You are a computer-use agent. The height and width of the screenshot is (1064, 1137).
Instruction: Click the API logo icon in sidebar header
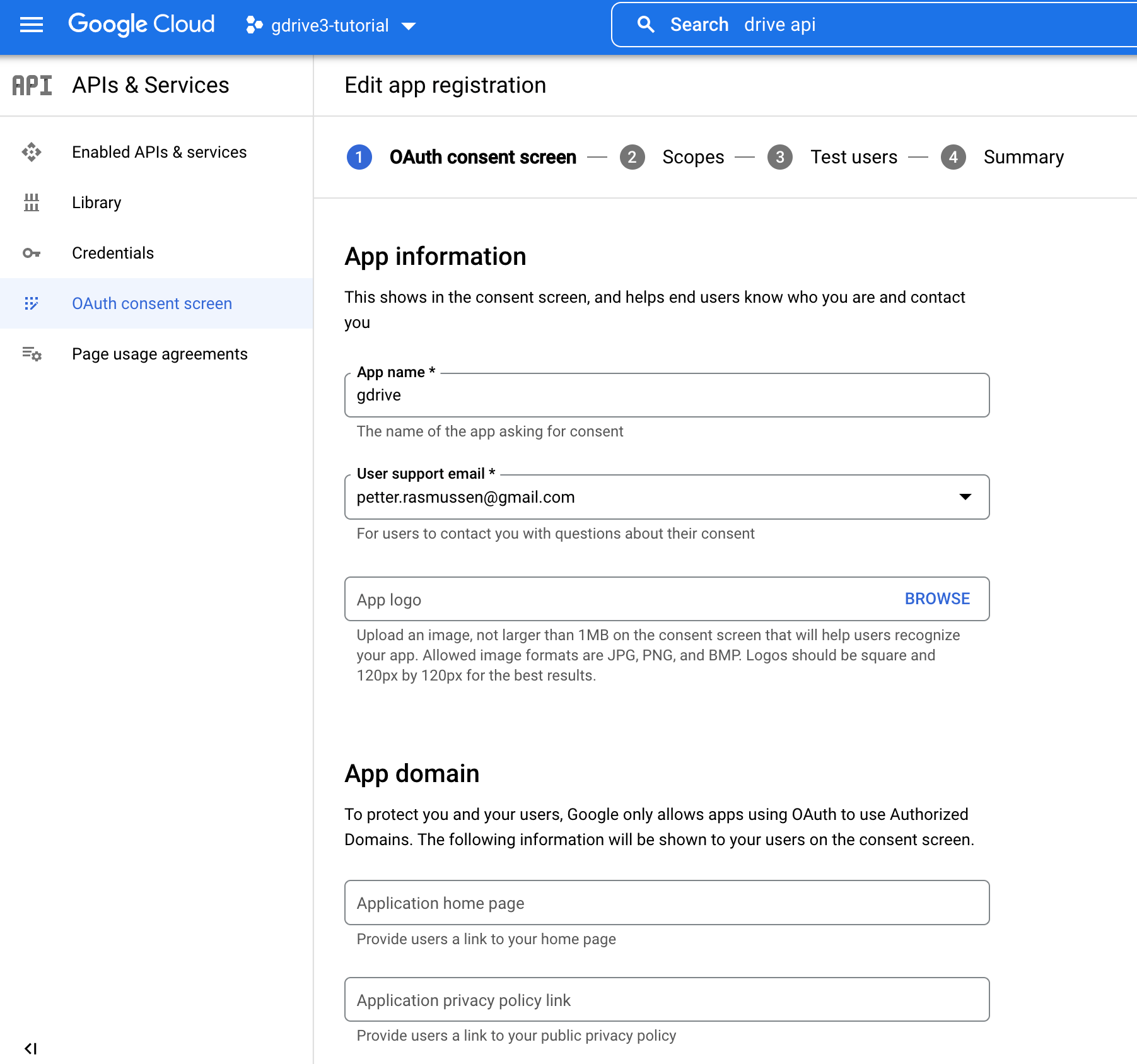point(32,85)
